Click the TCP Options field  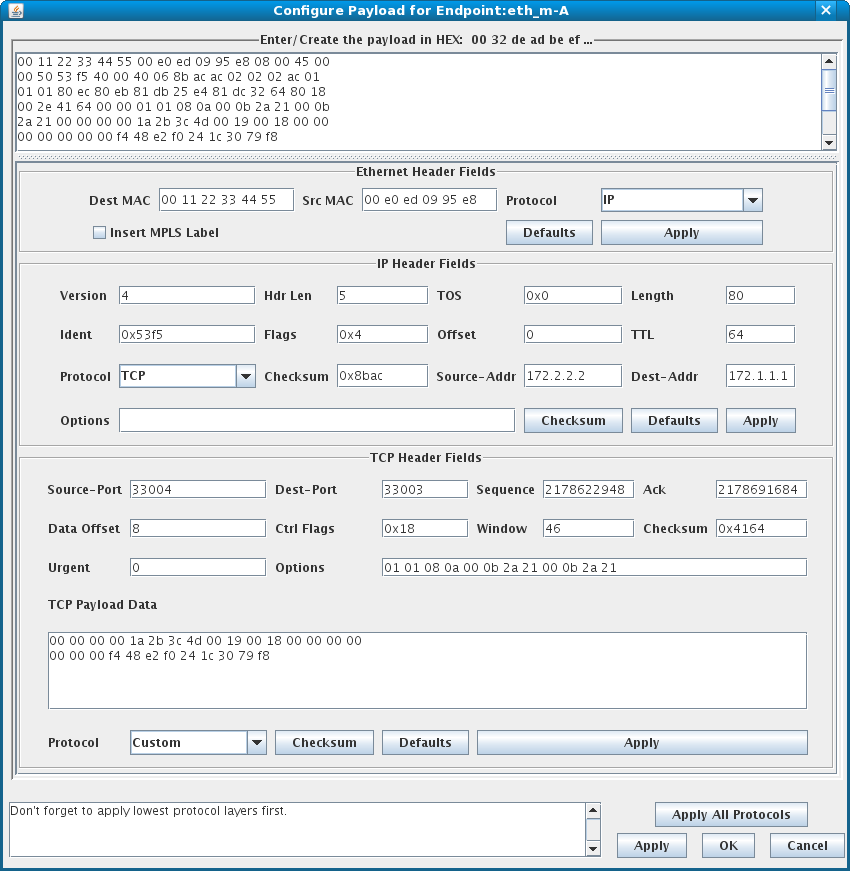tap(594, 567)
